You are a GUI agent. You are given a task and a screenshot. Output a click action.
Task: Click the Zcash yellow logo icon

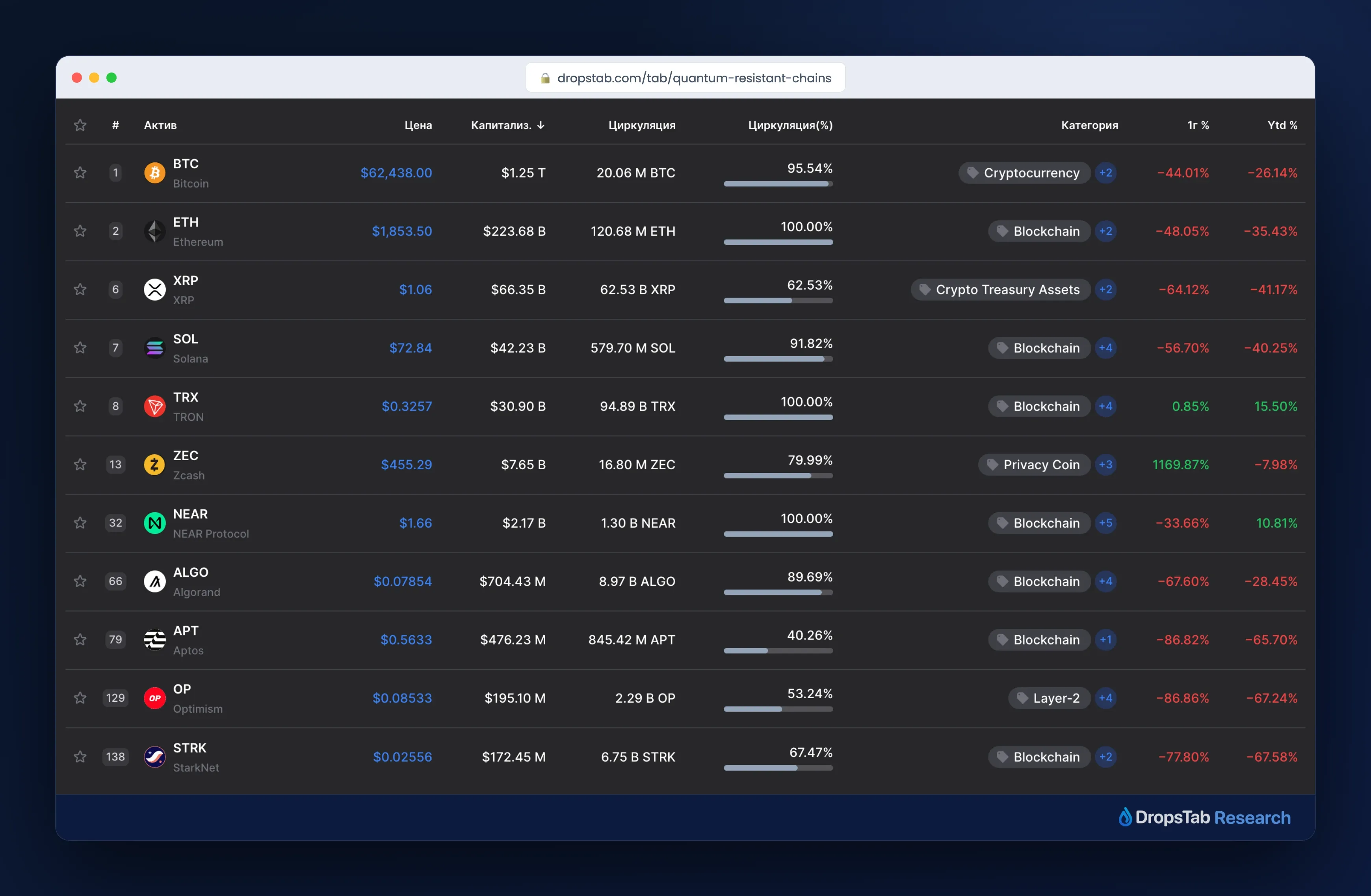tap(154, 465)
